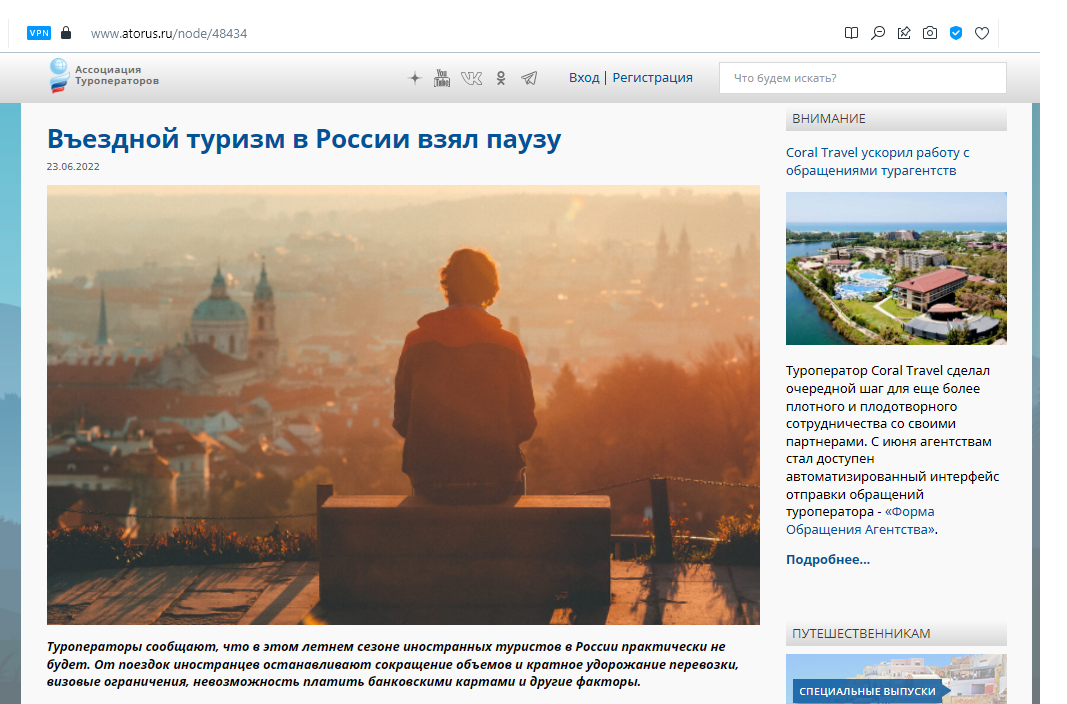
Task: Open reader mode book icon
Action: point(851,33)
